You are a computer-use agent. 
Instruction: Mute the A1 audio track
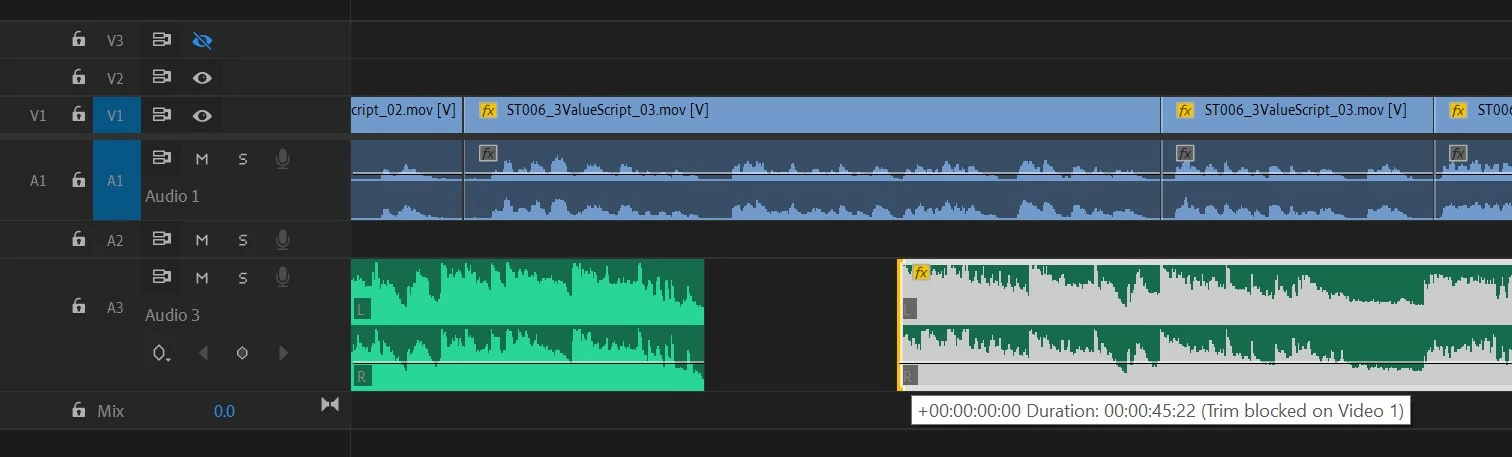click(202, 158)
